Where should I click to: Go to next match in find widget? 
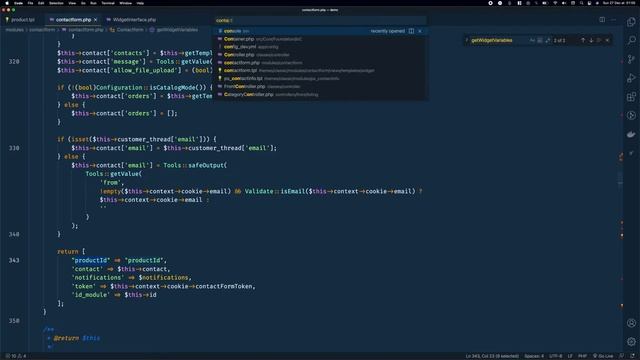(591, 40)
